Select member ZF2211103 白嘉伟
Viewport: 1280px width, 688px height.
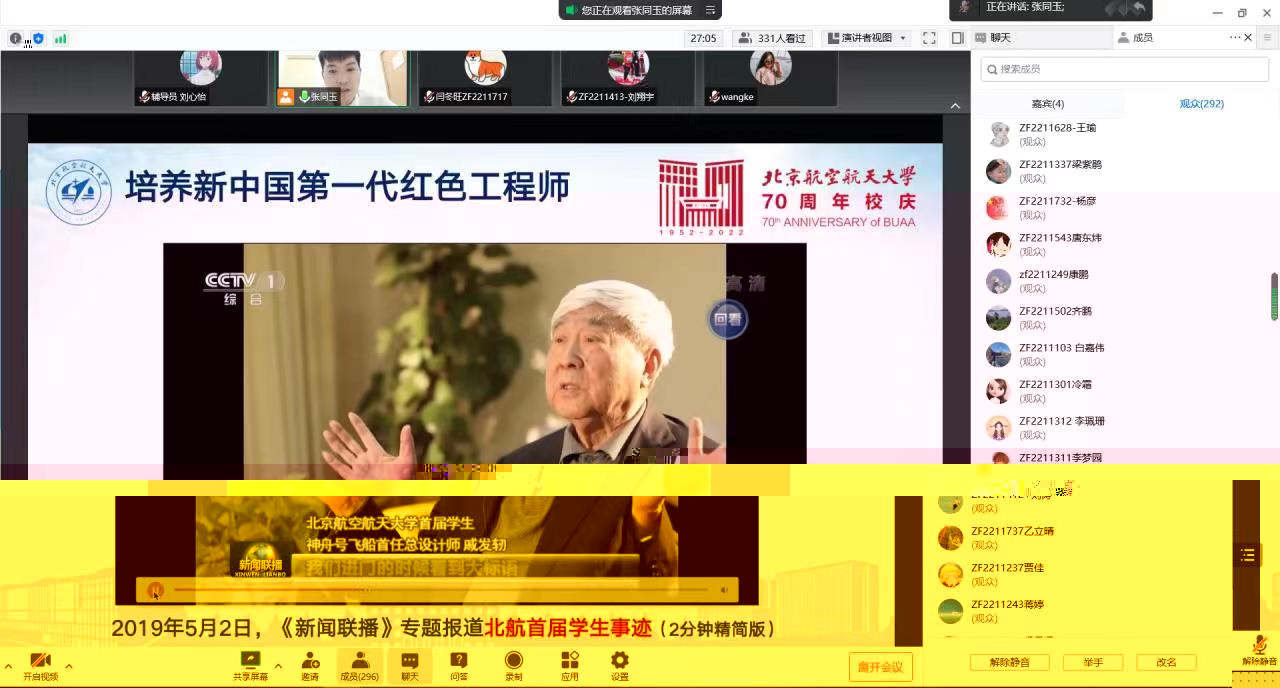coord(1120,354)
